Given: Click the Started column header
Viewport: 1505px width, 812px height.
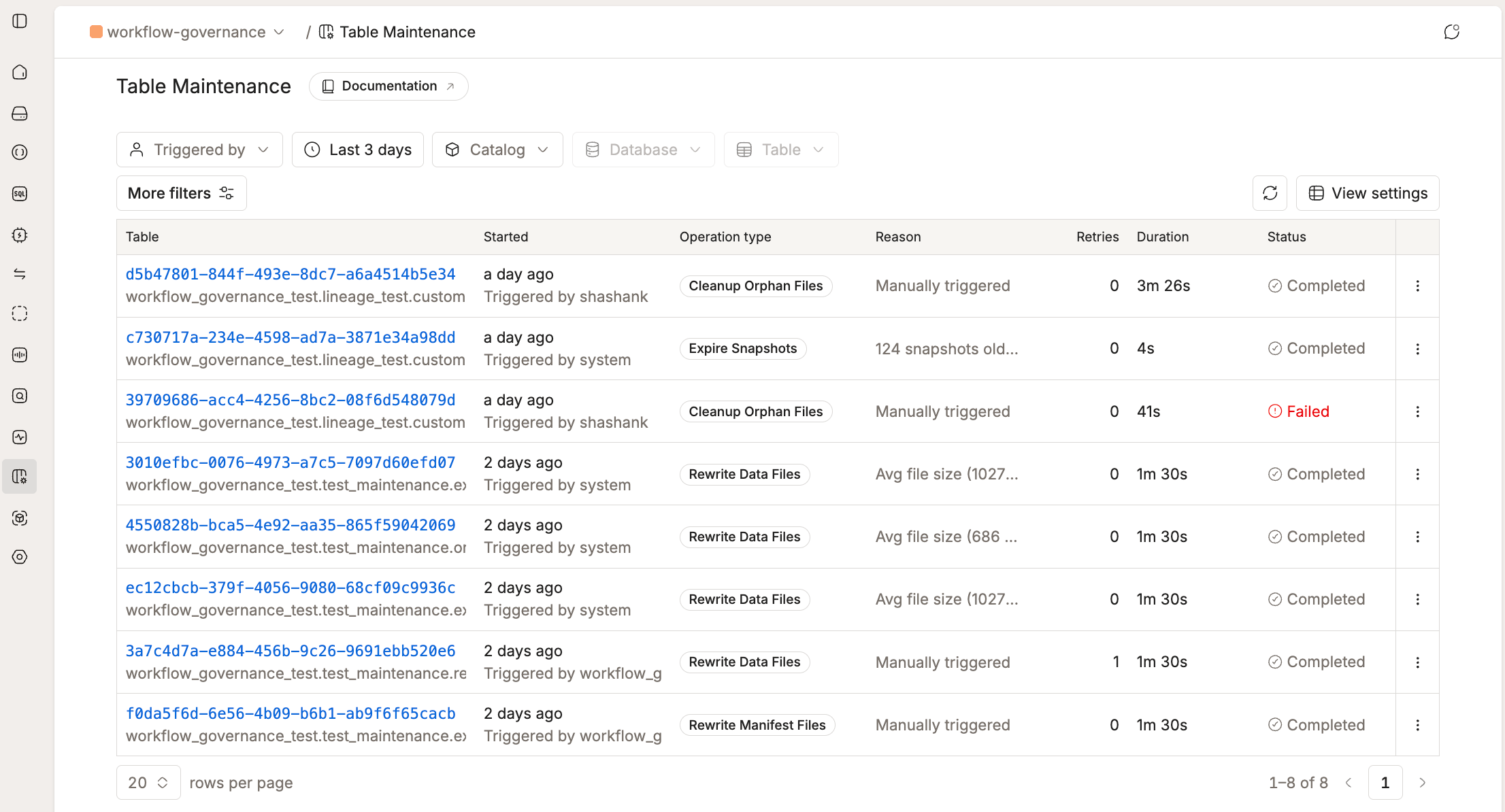Looking at the screenshot, I should tap(506, 237).
